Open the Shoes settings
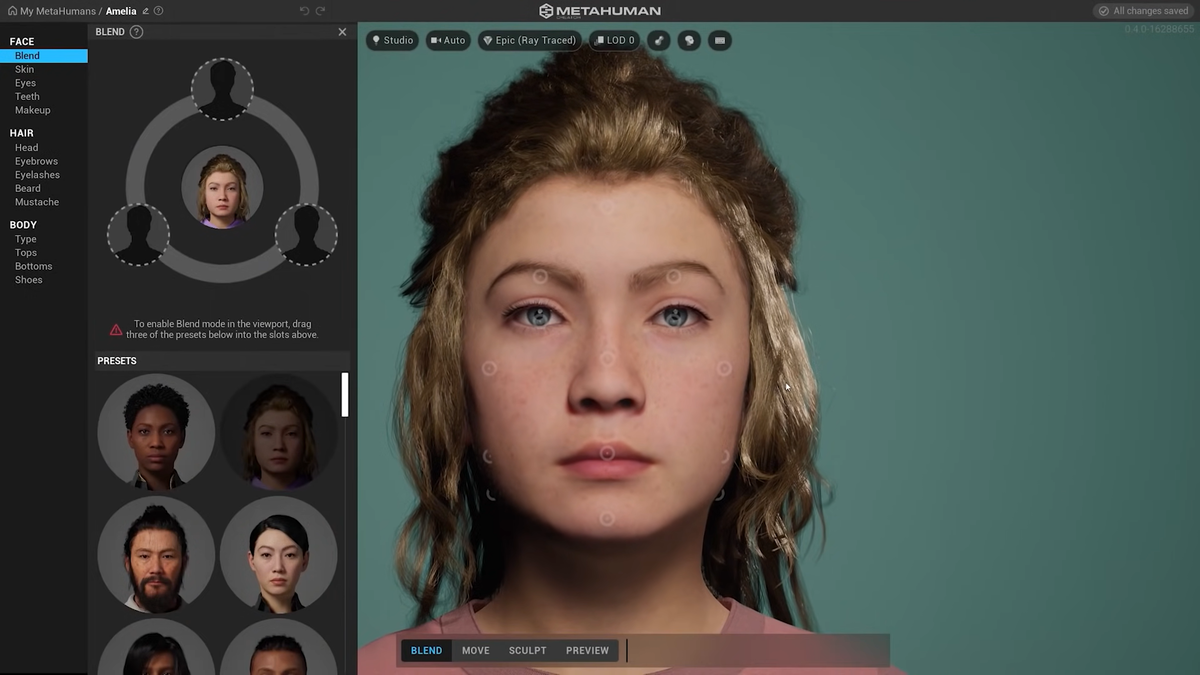Screen dimensions: 1200x675 pos(28,280)
